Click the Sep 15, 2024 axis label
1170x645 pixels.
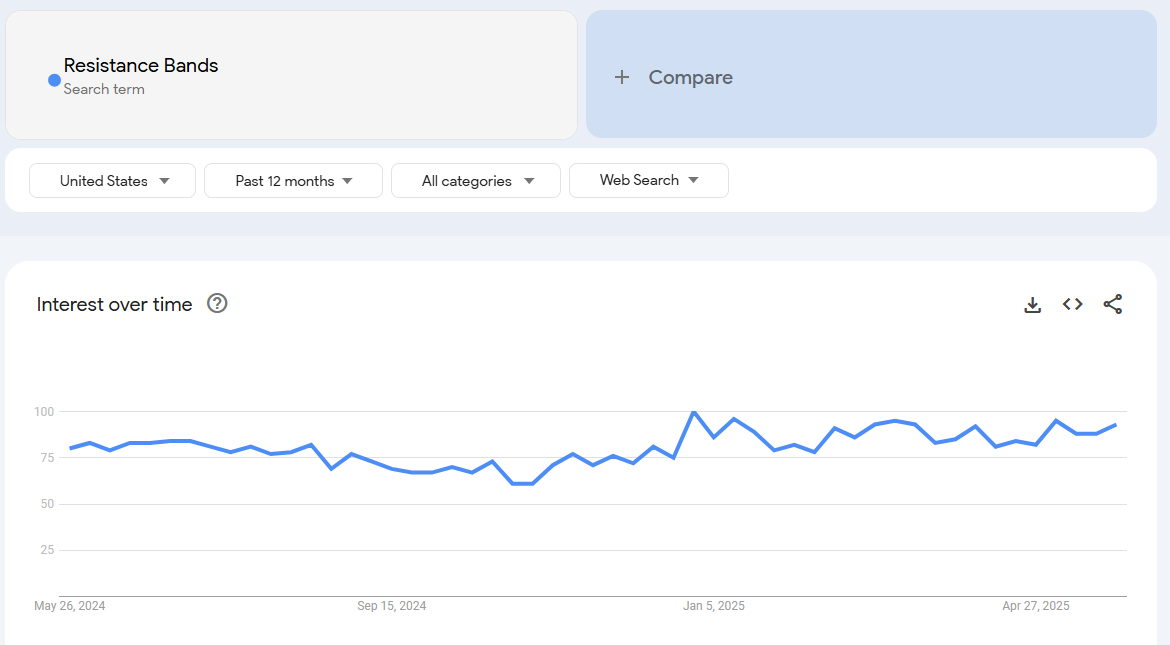click(x=391, y=606)
